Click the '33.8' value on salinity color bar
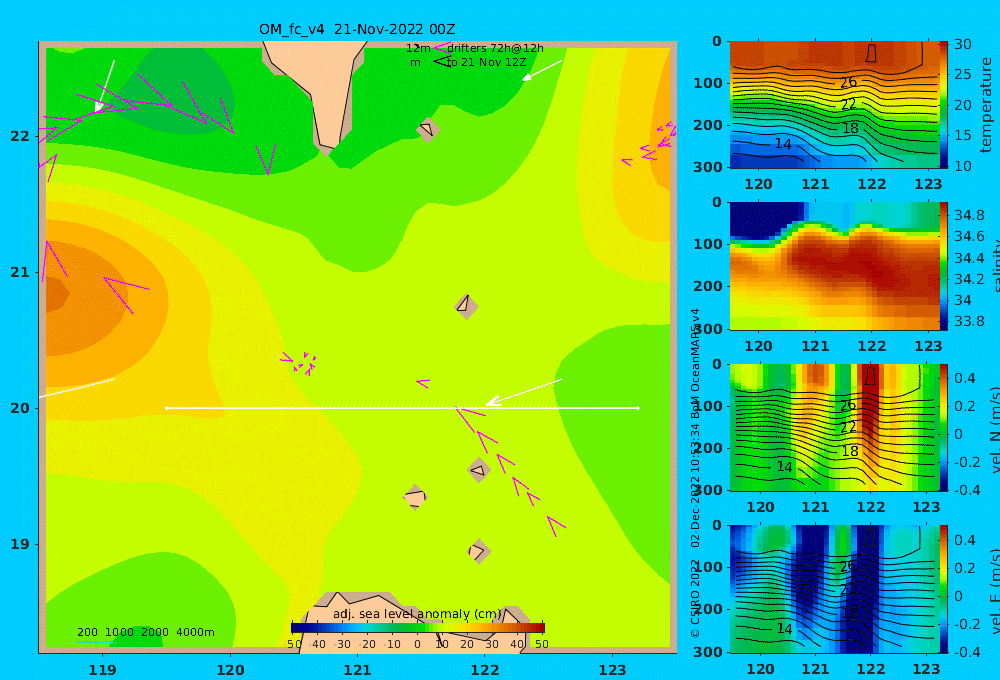The height and width of the screenshot is (680, 1000). coord(969,321)
